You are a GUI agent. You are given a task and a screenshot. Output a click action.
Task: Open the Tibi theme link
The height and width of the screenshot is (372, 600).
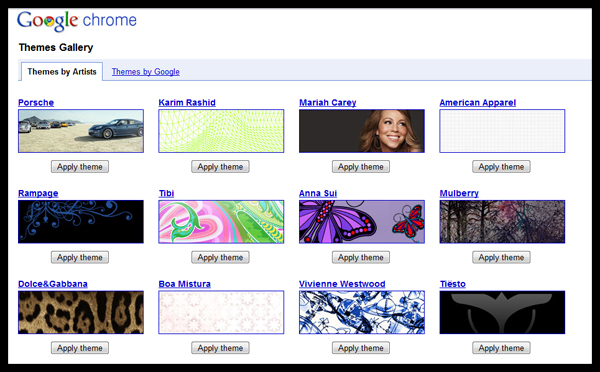(x=166, y=193)
